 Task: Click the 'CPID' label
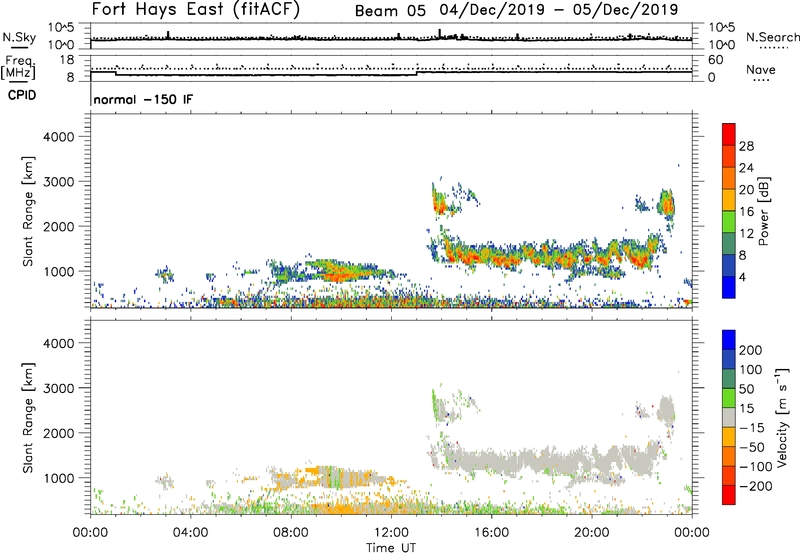(x=22, y=95)
